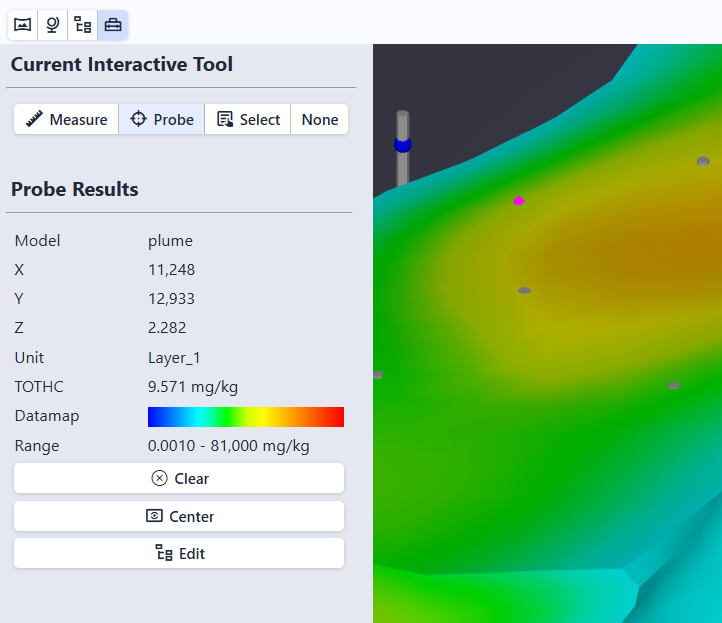
Task: Click the X coordinate value 11,248
Action: tap(171, 269)
